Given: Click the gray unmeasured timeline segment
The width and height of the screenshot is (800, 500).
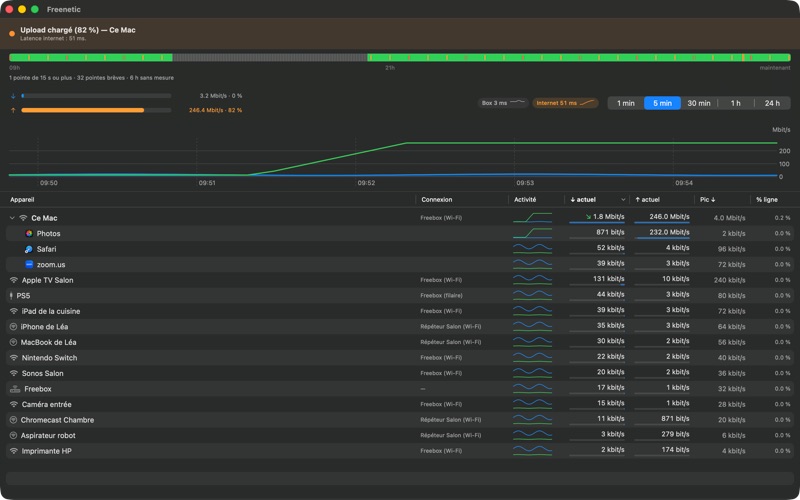Looking at the screenshot, I should (x=270, y=58).
